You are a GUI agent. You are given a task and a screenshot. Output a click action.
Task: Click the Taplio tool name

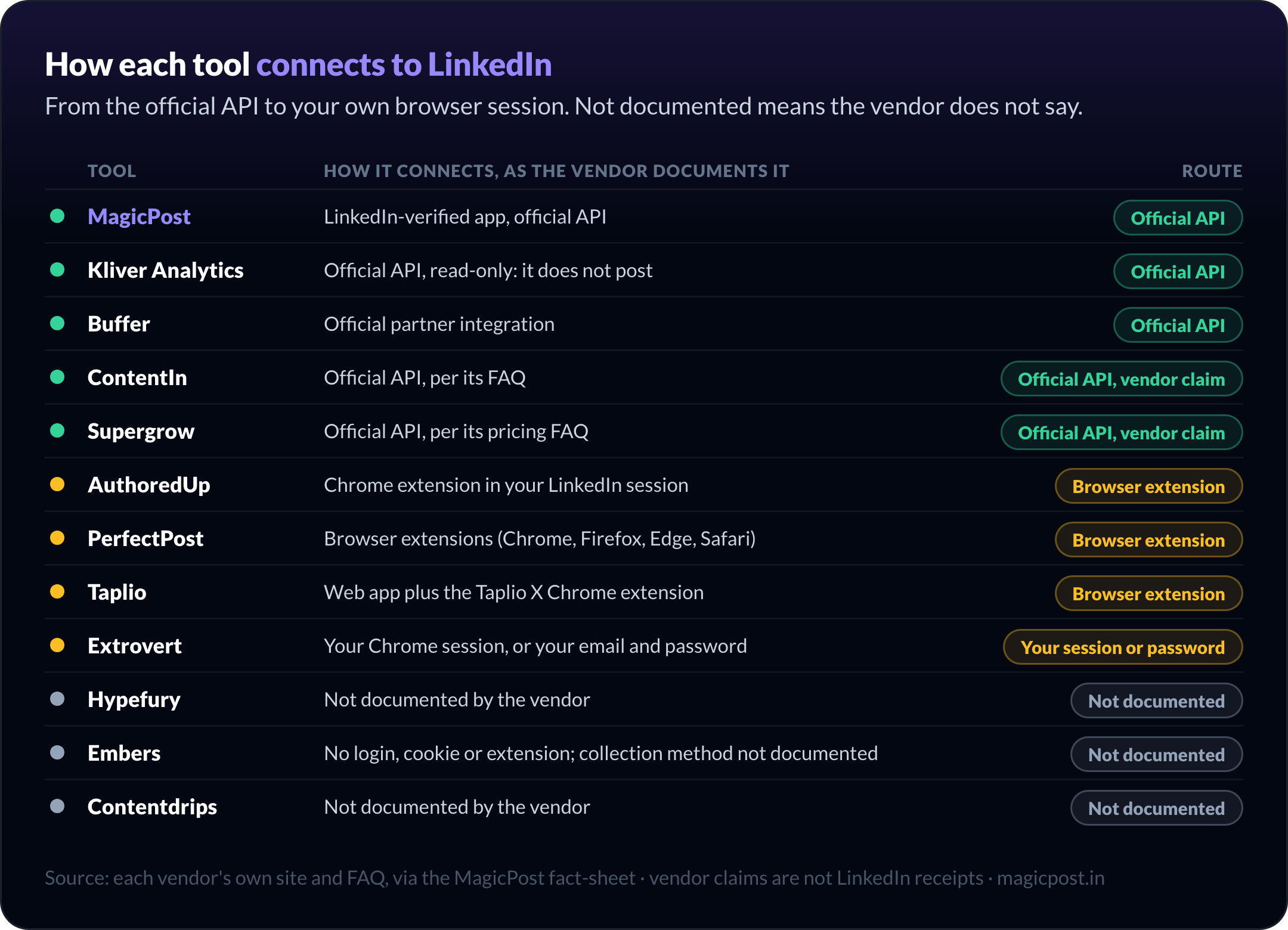tap(117, 593)
